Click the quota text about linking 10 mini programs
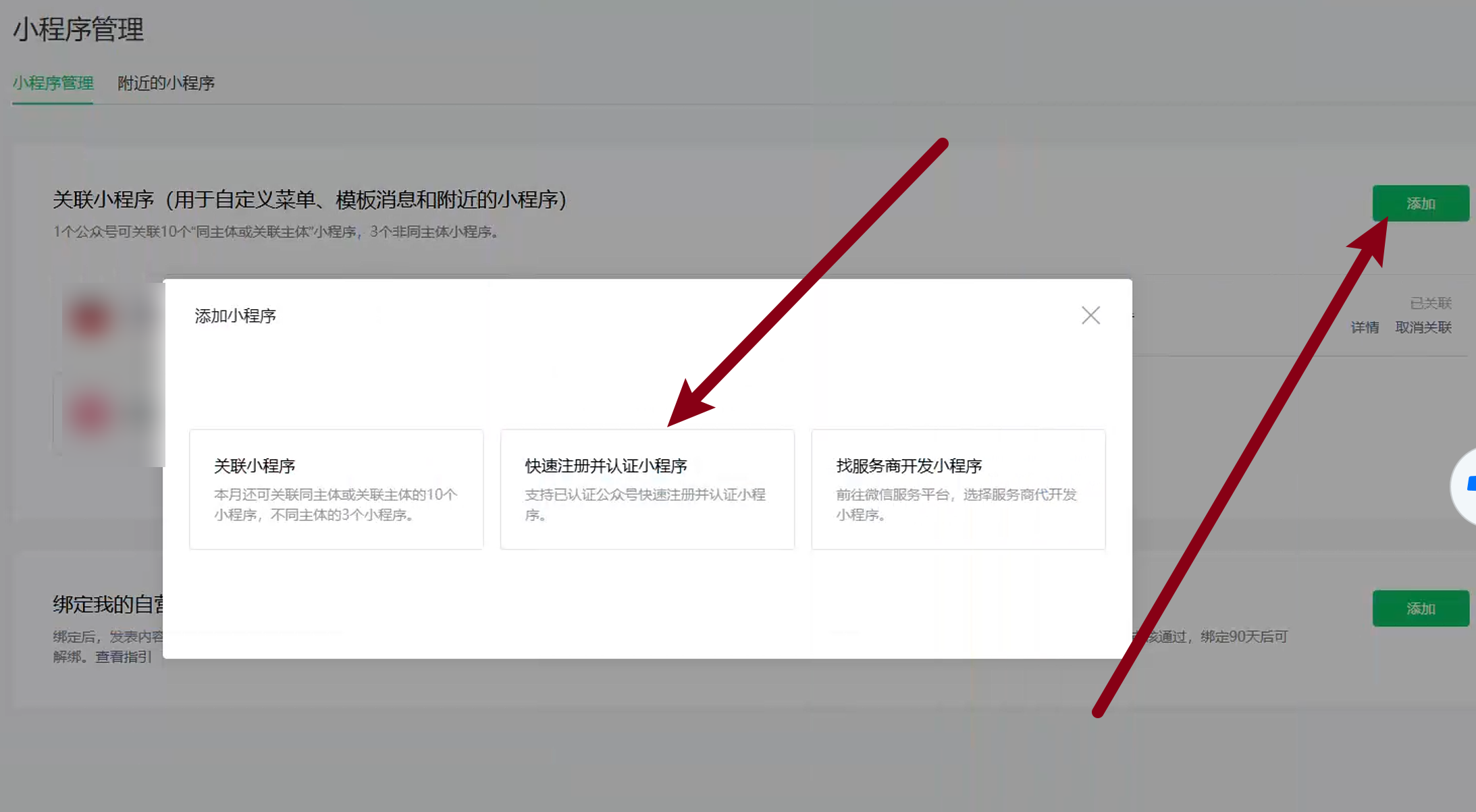The height and width of the screenshot is (812, 1476). point(275,232)
